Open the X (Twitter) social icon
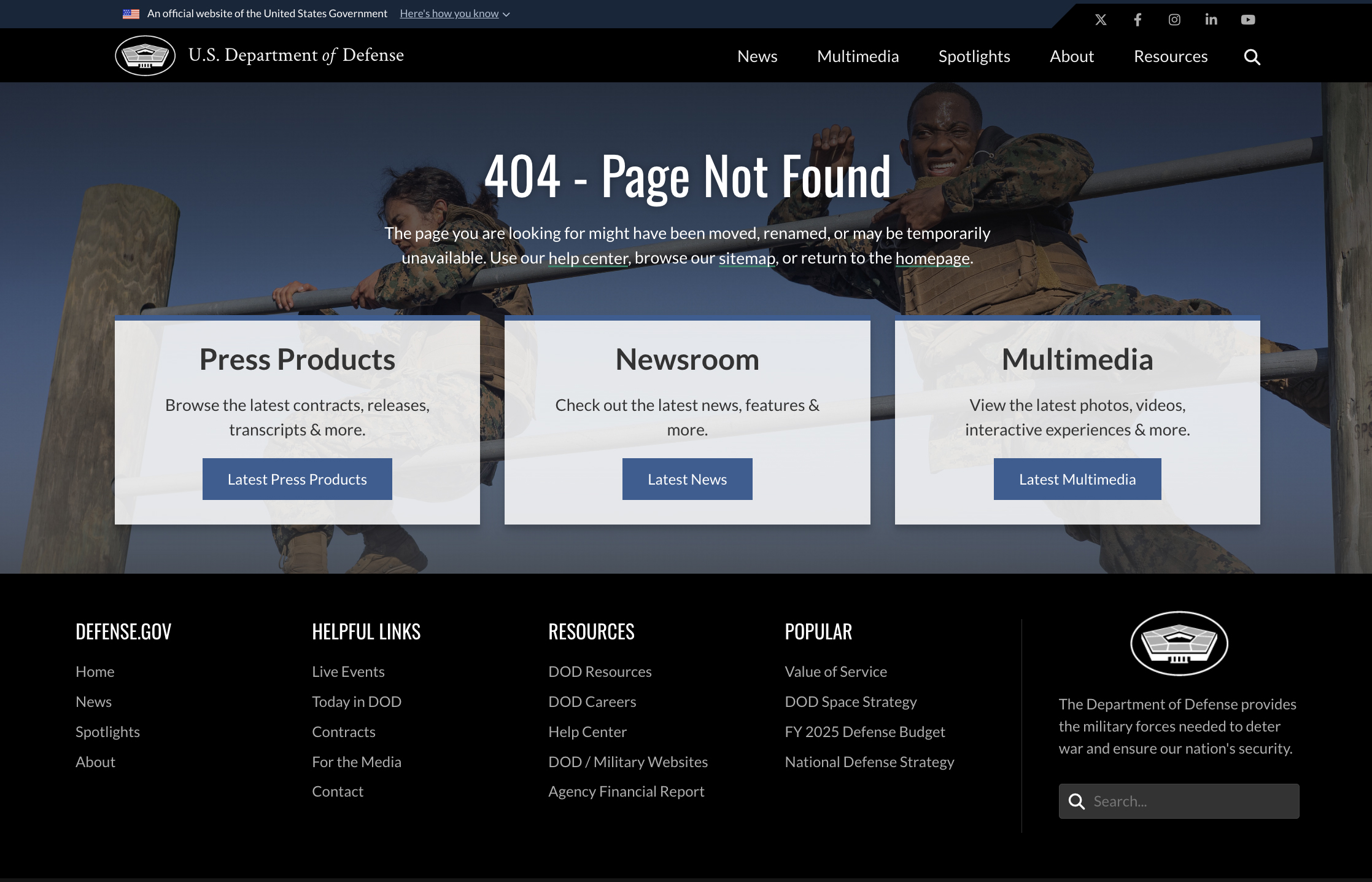Screen dimensions: 1372x882 click(1101, 20)
